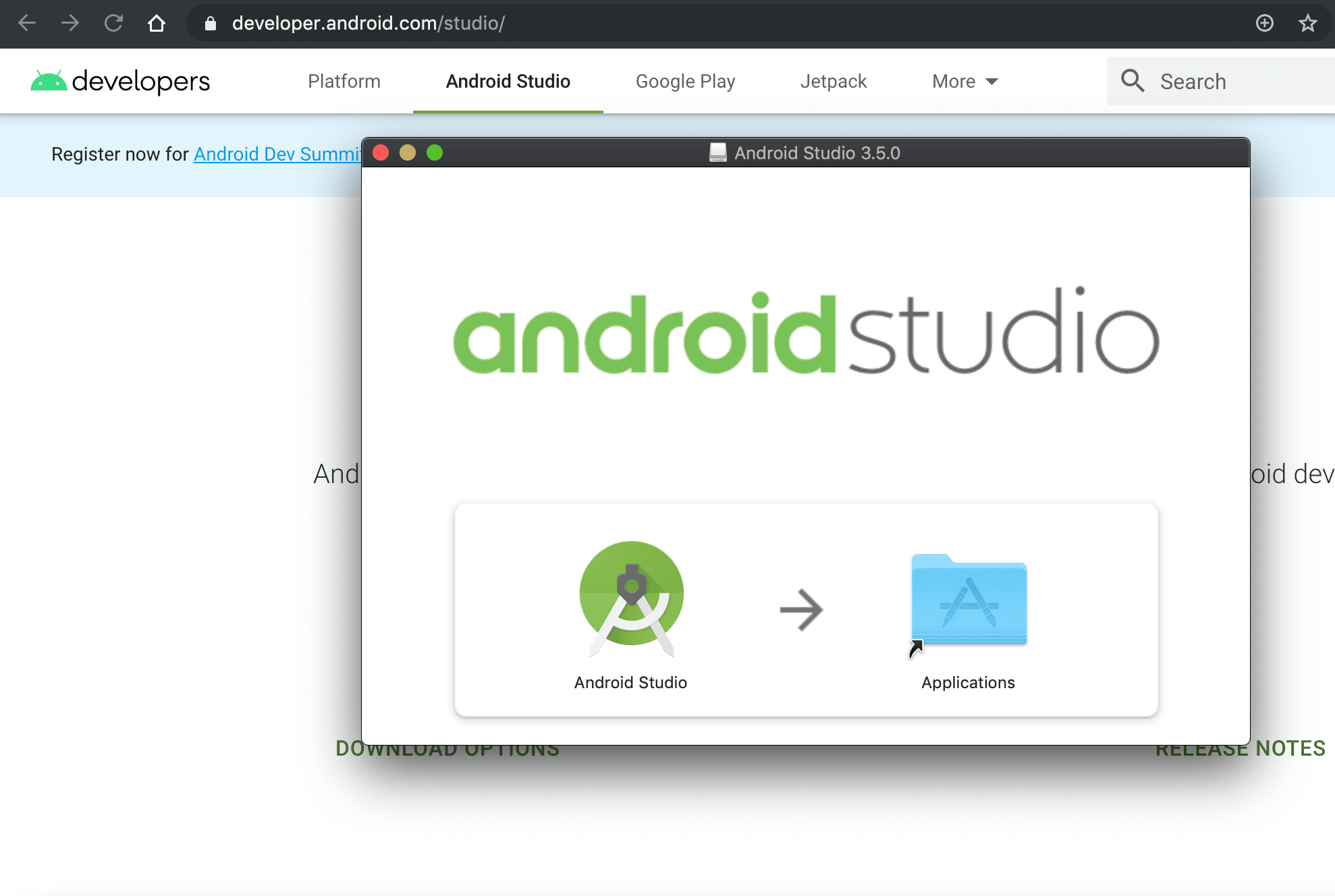This screenshot has height=896, width=1335.
Task: Reload the page with the refresh icon
Action: pyautogui.click(x=113, y=23)
